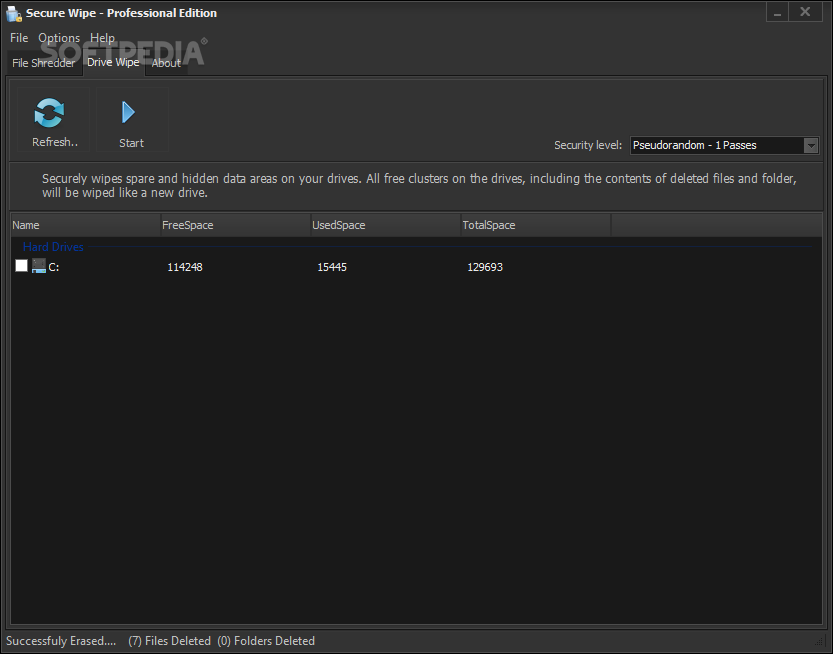Switch to the File Shredder tab

tap(44, 63)
